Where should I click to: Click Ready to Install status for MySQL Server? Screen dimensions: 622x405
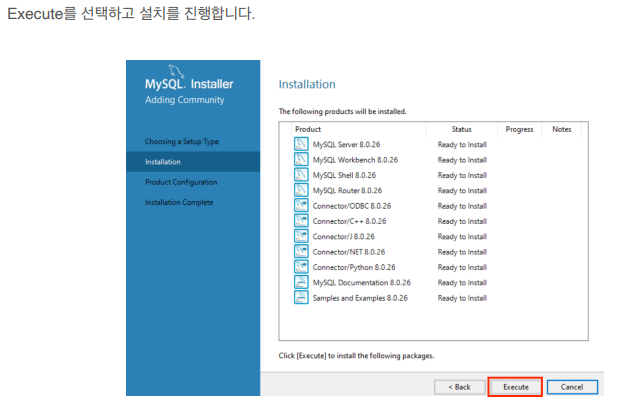[462, 145]
